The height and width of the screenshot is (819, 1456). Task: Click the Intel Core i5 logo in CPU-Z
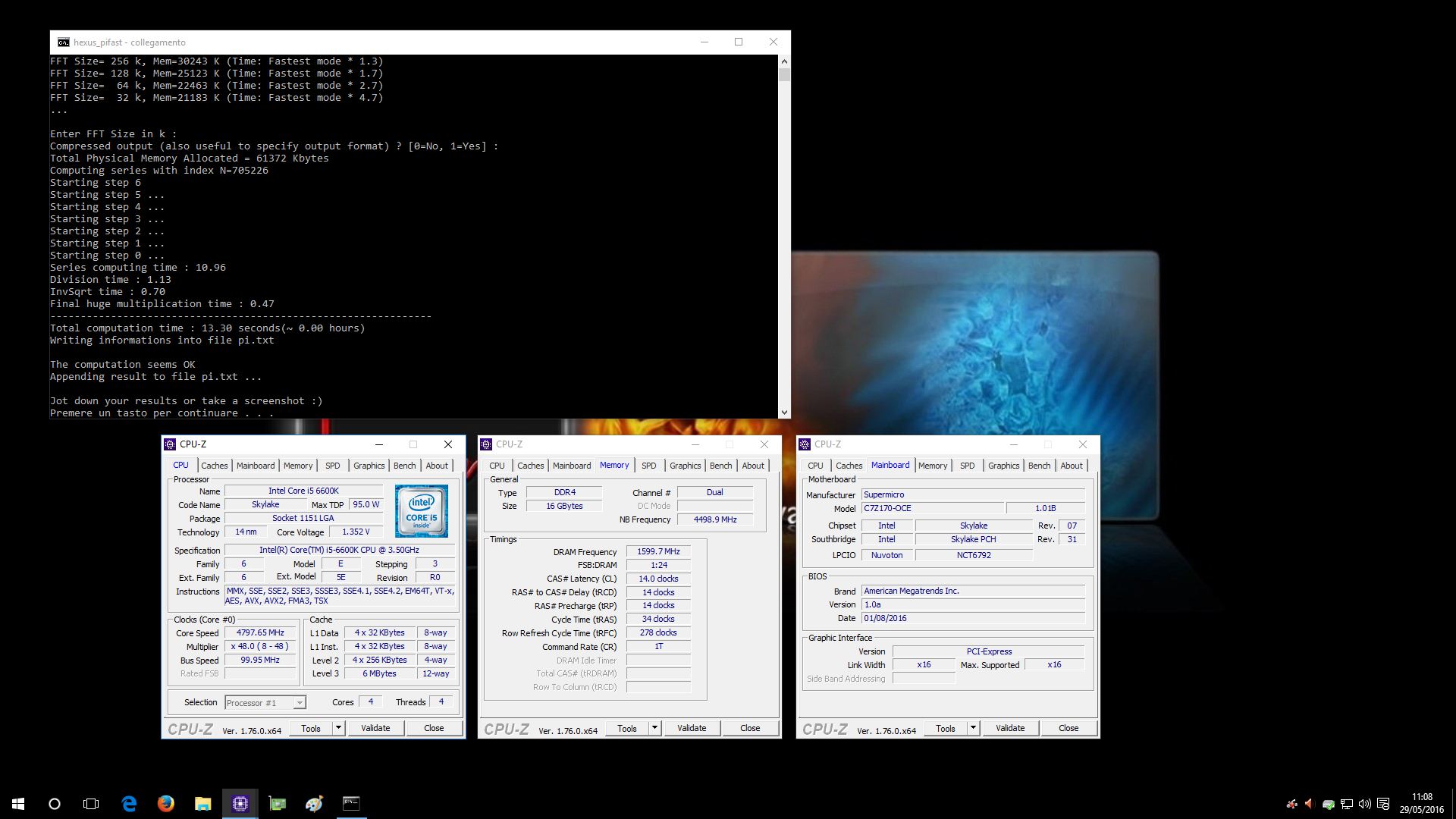pyautogui.click(x=422, y=511)
